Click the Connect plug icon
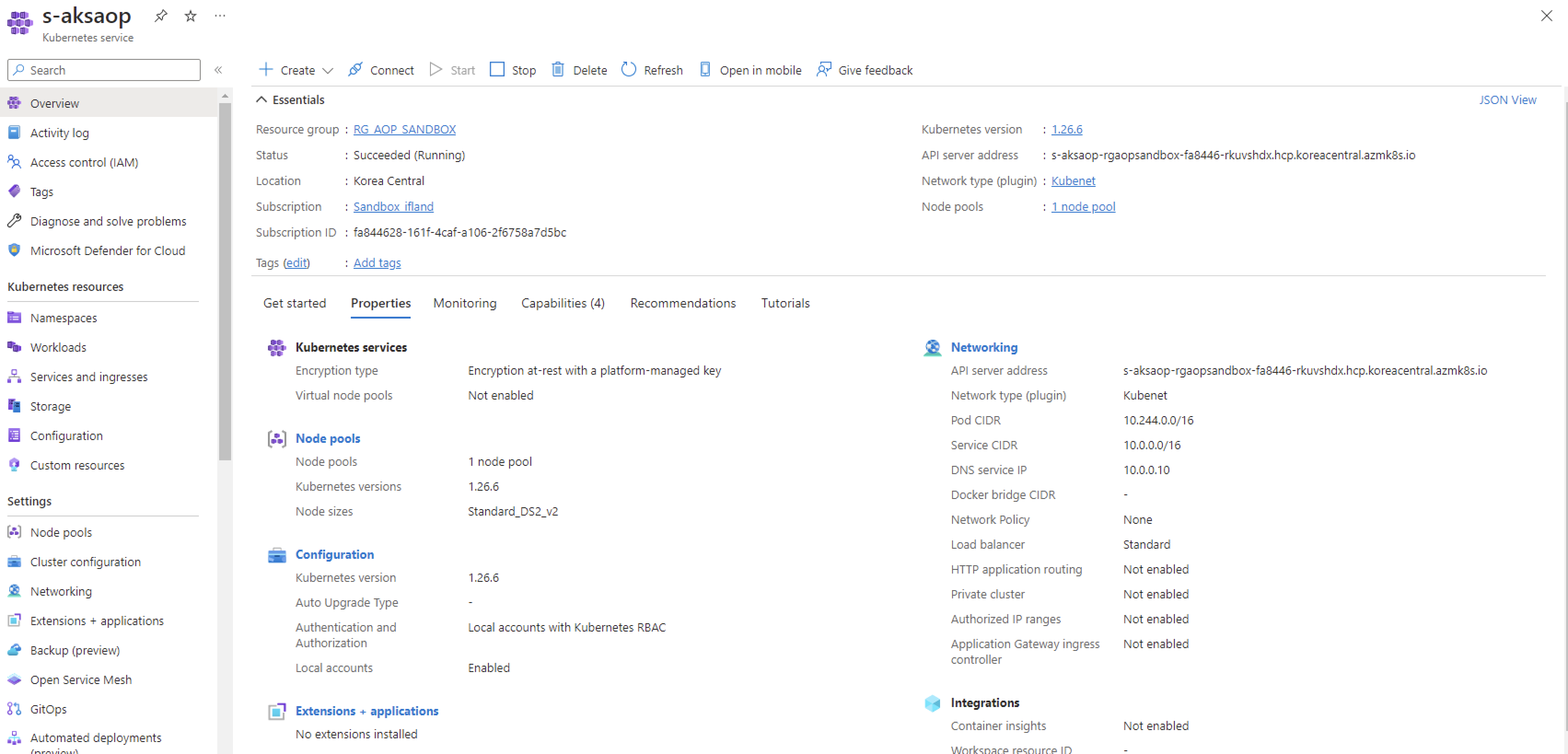Viewport: 1568px width, 754px height. [355, 70]
